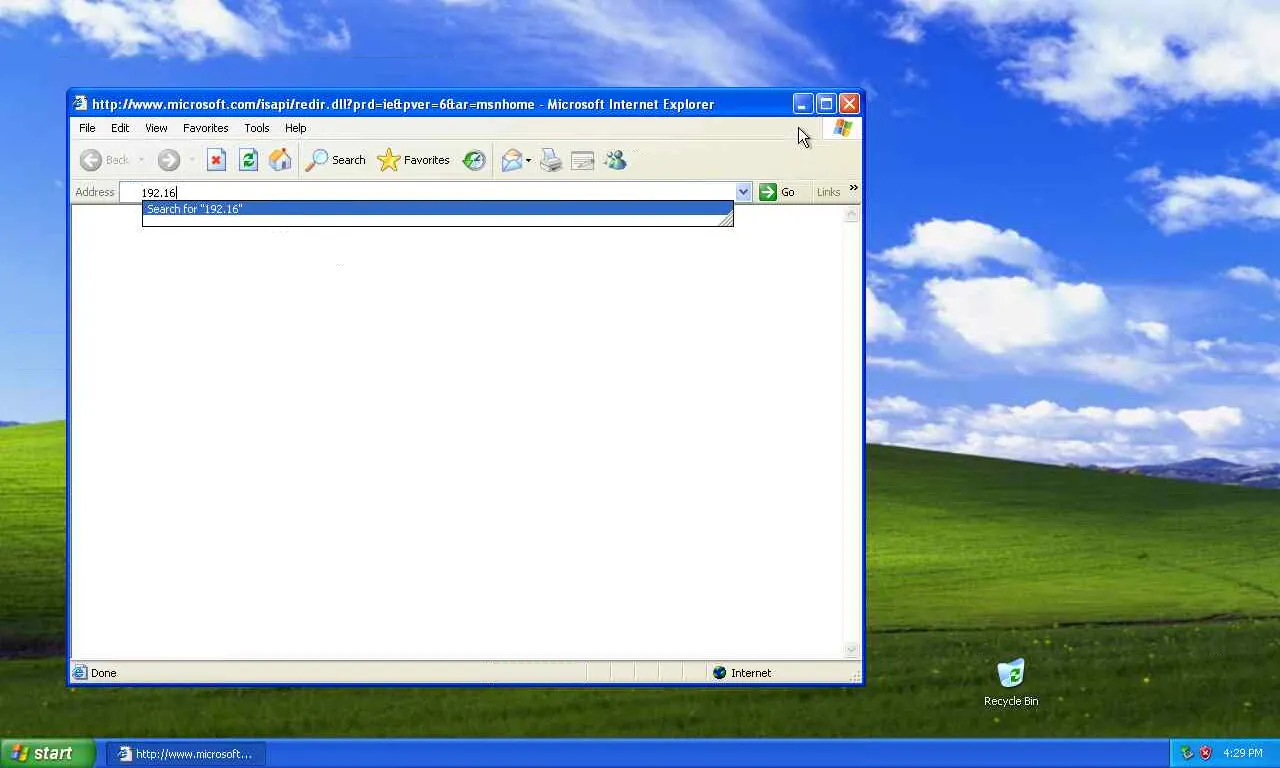Click the Go button

(x=778, y=192)
